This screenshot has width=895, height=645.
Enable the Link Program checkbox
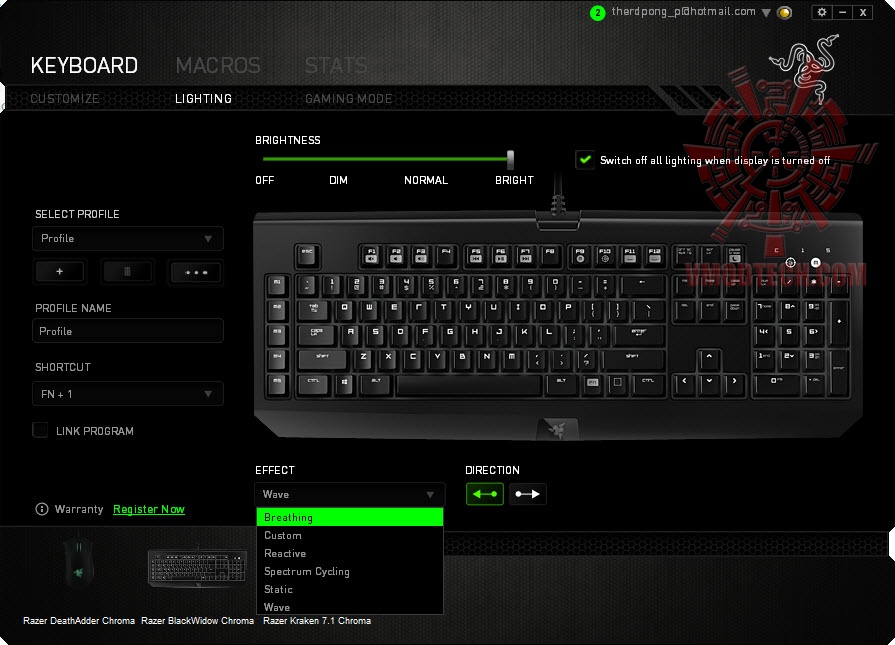[40, 430]
